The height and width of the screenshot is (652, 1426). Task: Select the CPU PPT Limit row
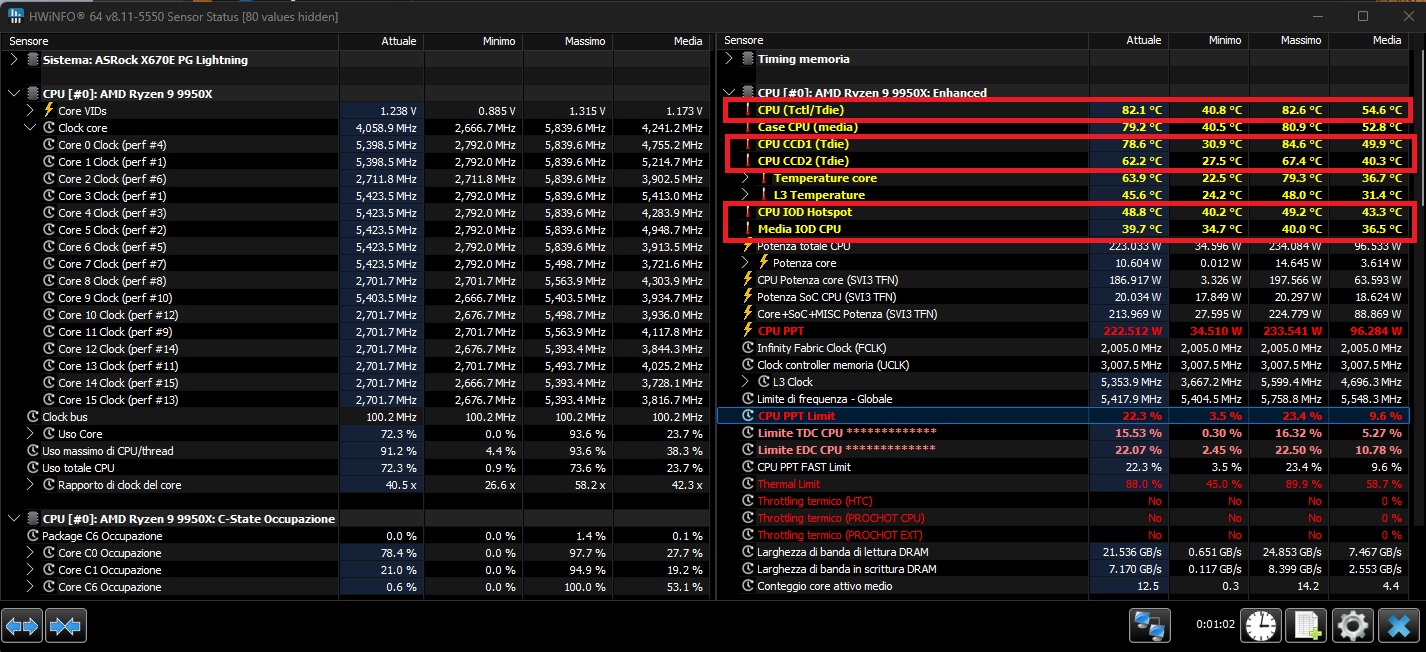coord(1064,416)
